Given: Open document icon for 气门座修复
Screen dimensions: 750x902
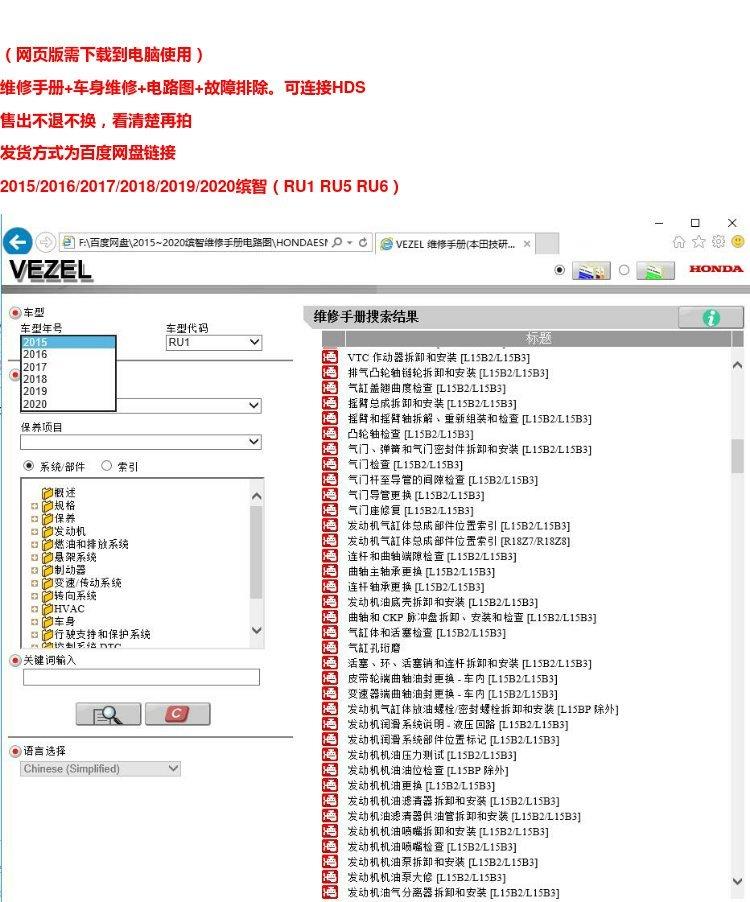Looking at the screenshot, I should pos(330,510).
